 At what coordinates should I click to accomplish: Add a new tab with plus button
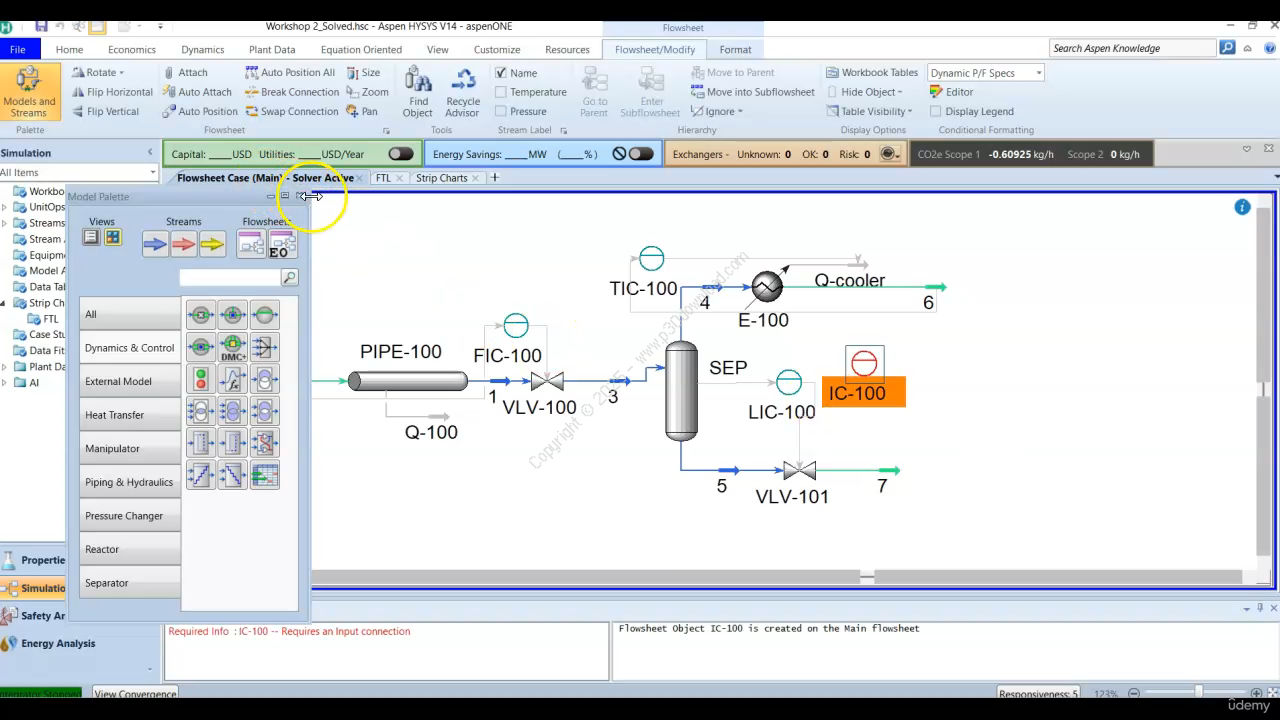click(x=494, y=178)
